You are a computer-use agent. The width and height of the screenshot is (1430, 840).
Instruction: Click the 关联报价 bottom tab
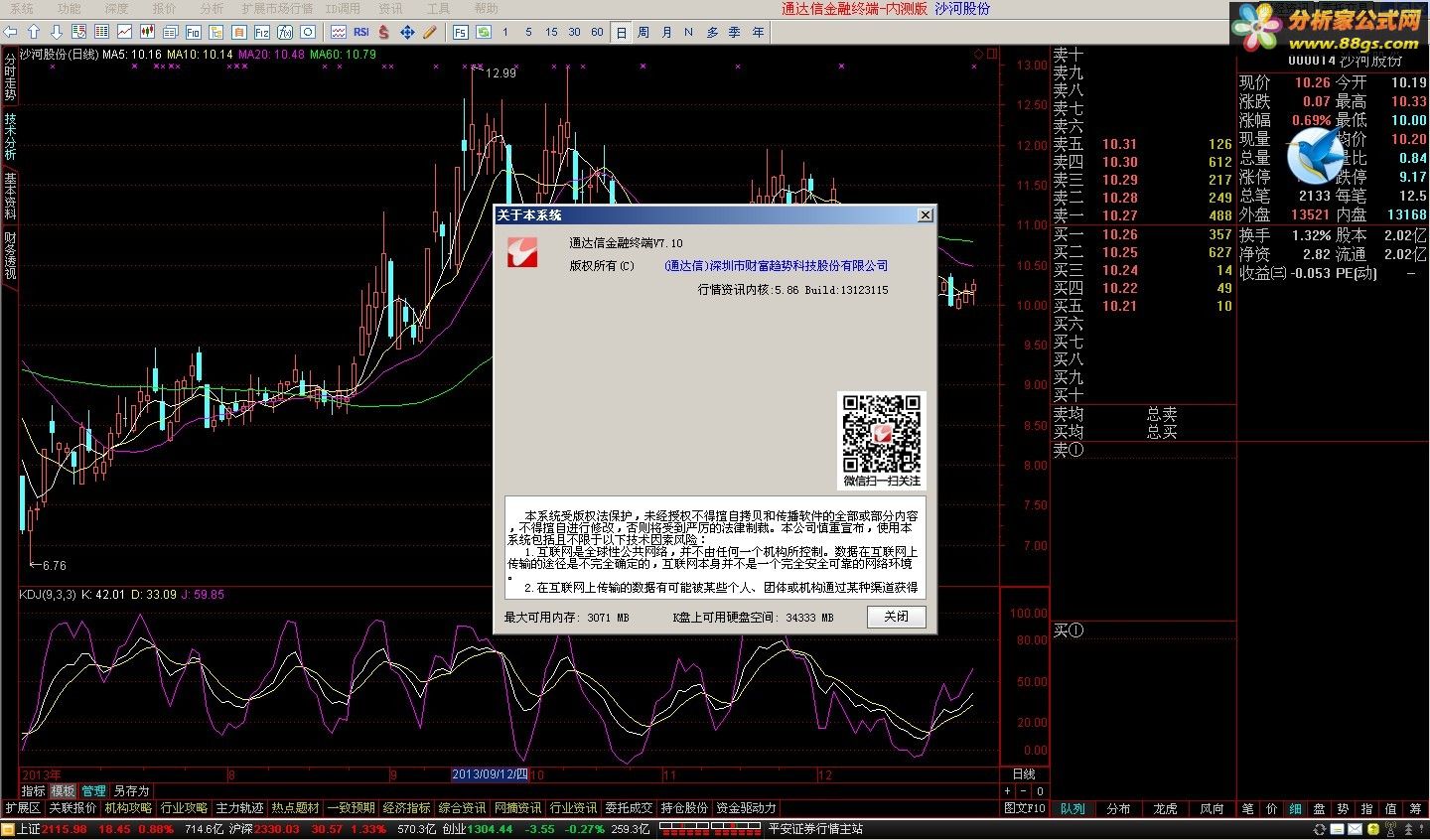click(x=73, y=809)
